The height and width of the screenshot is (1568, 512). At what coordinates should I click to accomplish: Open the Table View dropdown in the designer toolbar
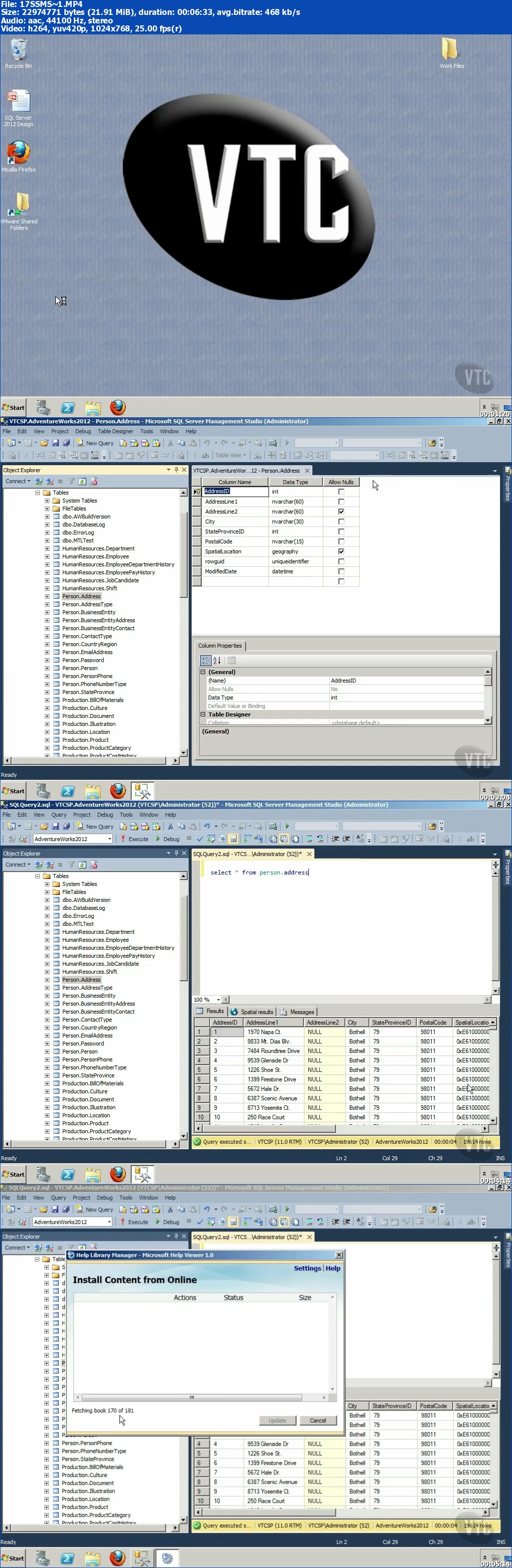231,455
